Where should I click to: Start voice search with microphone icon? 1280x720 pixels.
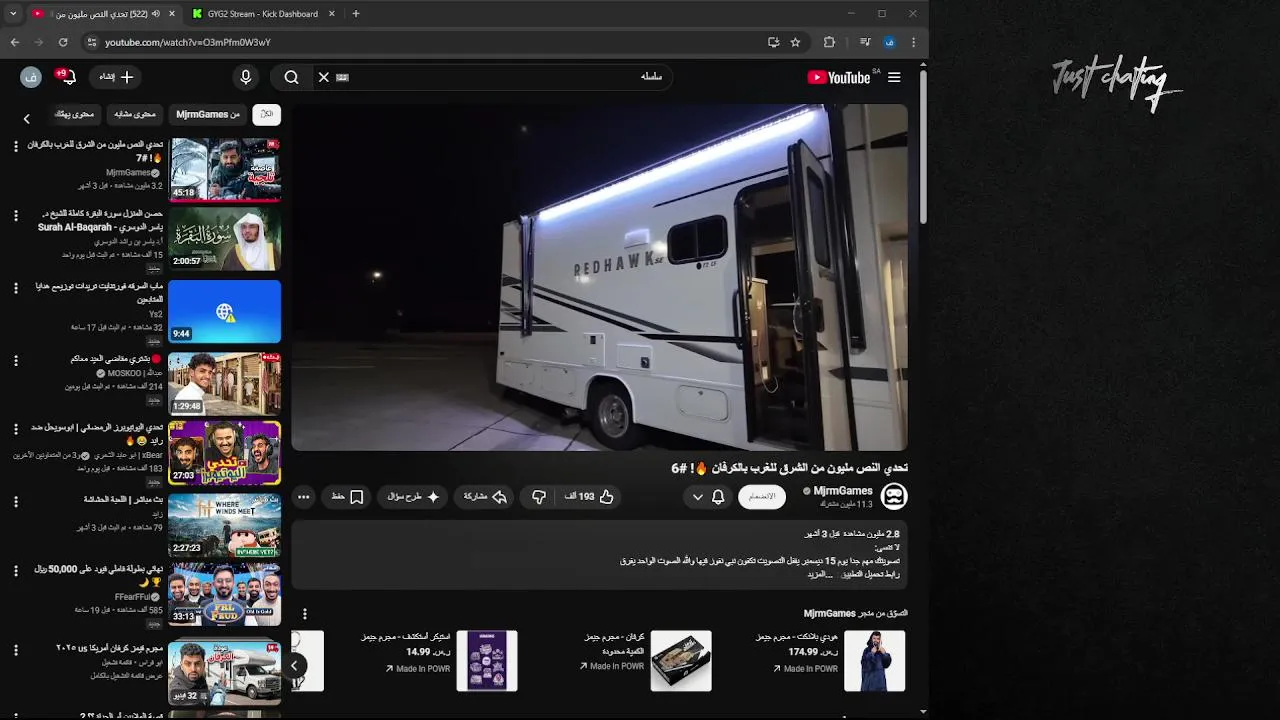(x=246, y=77)
